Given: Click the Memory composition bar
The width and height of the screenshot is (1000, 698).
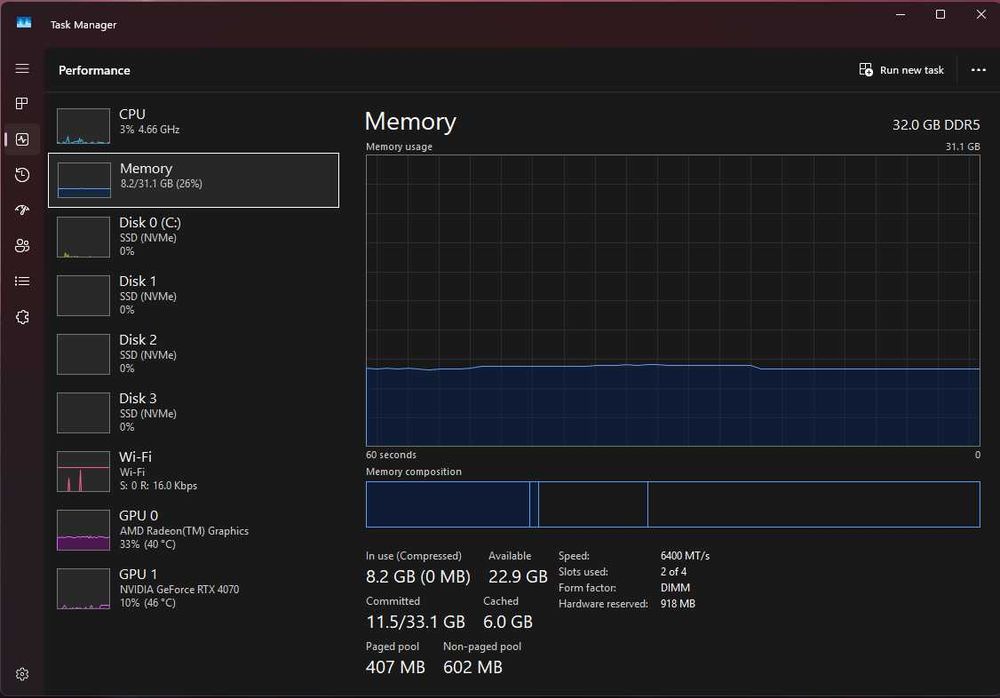Looking at the screenshot, I should 673,504.
